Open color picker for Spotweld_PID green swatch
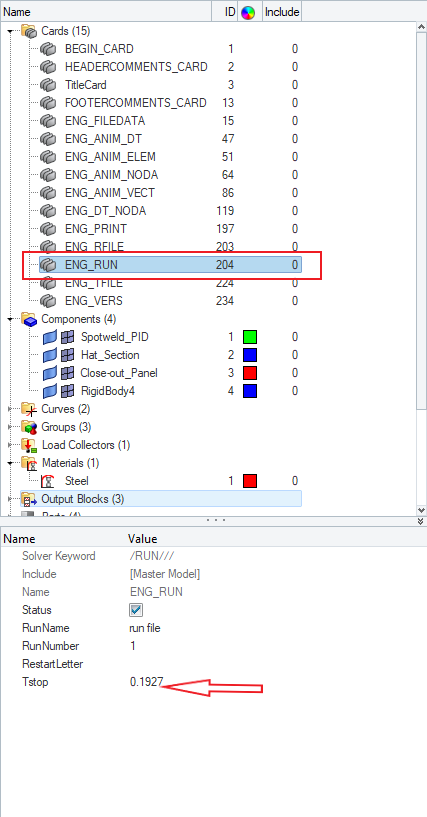Screen dimensions: 427x817 pyautogui.click(x=250, y=337)
